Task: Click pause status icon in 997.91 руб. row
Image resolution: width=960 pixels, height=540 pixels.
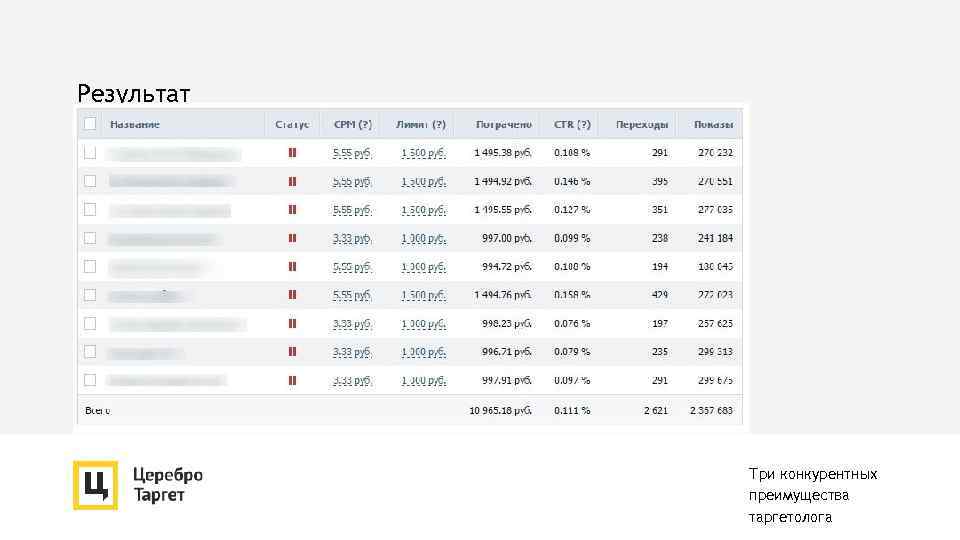Action: click(293, 380)
